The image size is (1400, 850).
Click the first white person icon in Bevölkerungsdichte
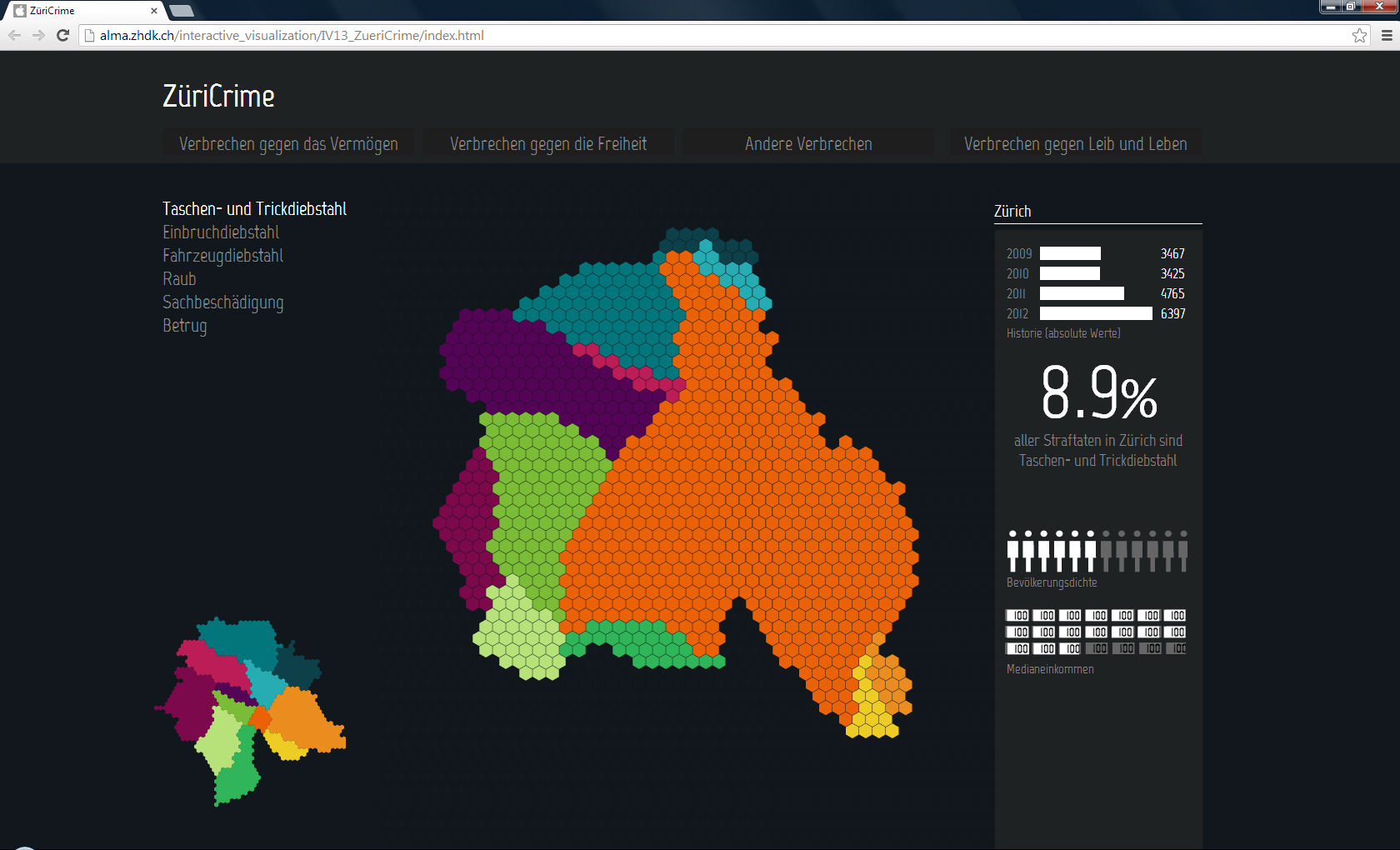tap(1013, 551)
